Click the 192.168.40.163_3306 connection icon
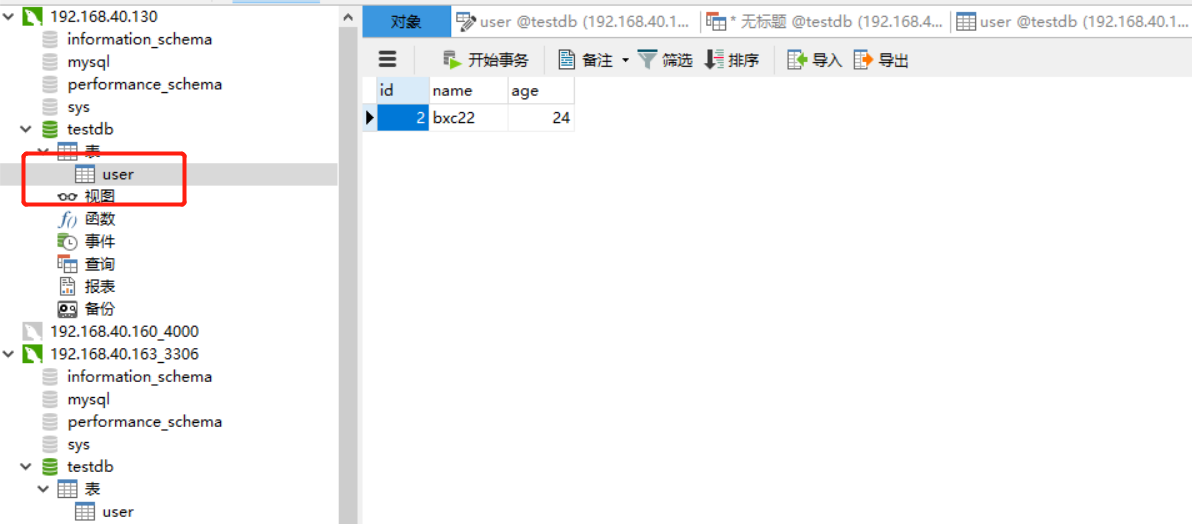 33,354
